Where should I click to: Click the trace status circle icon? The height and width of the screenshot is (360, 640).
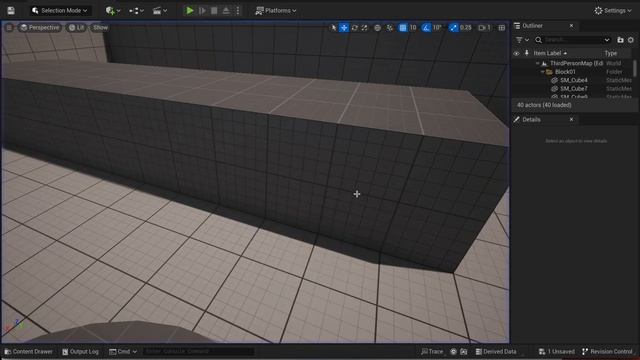tap(453, 351)
